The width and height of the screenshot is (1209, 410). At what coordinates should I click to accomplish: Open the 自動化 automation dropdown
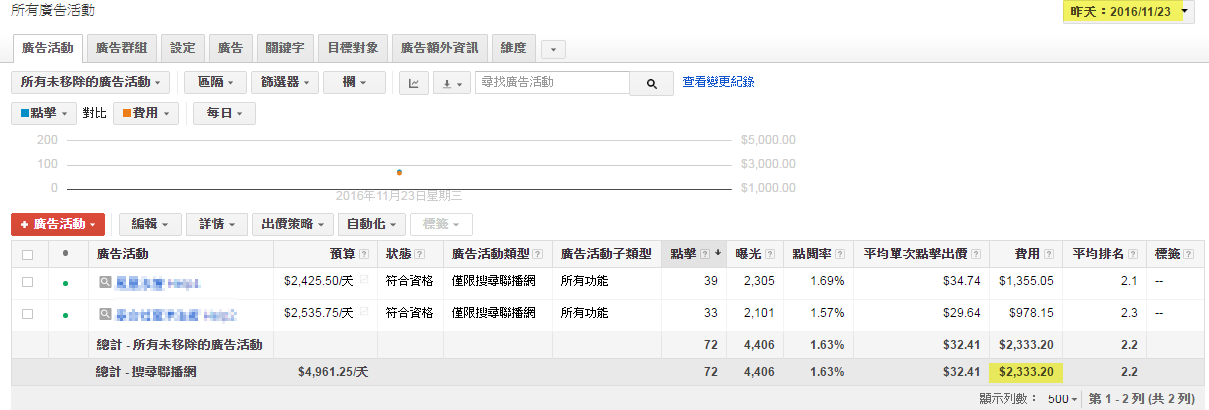(372, 225)
